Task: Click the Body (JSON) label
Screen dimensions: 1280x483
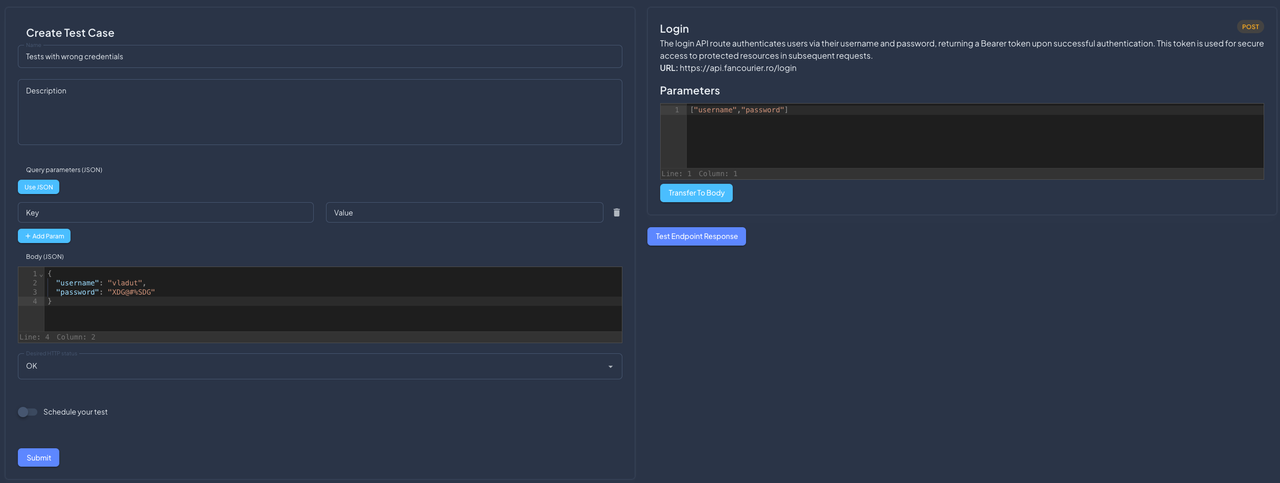Action: 45,257
